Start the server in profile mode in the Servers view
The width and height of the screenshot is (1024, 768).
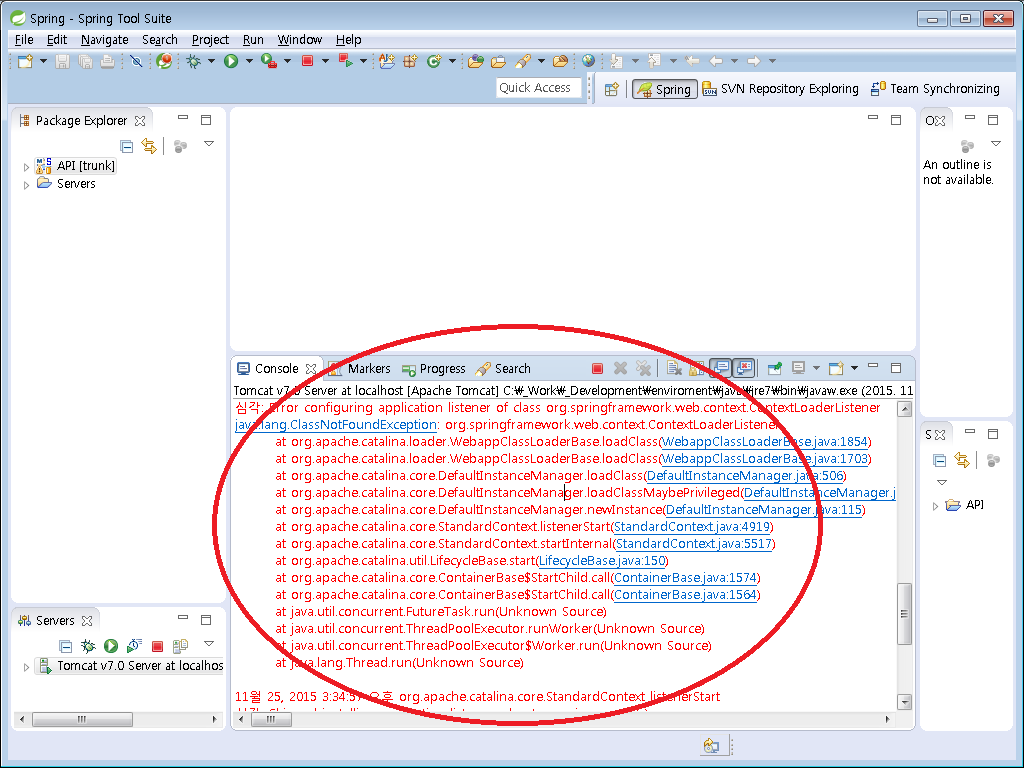coord(134,646)
